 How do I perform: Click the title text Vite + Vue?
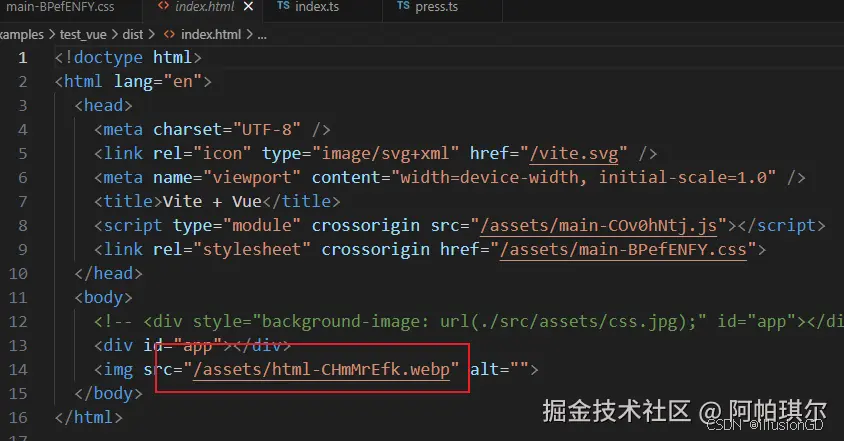[212, 202]
